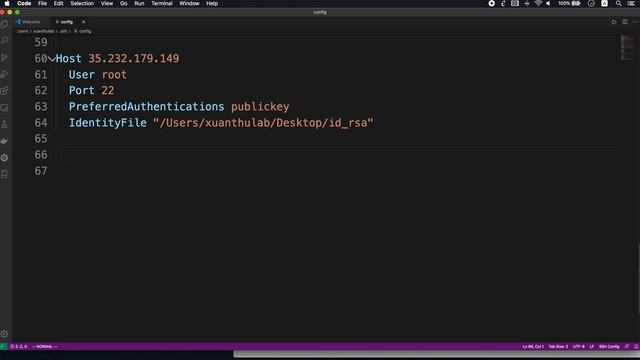The width and height of the screenshot is (640, 360).
Task: Click line number 67 in gutter
Action: pyautogui.click(x=41, y=171)
